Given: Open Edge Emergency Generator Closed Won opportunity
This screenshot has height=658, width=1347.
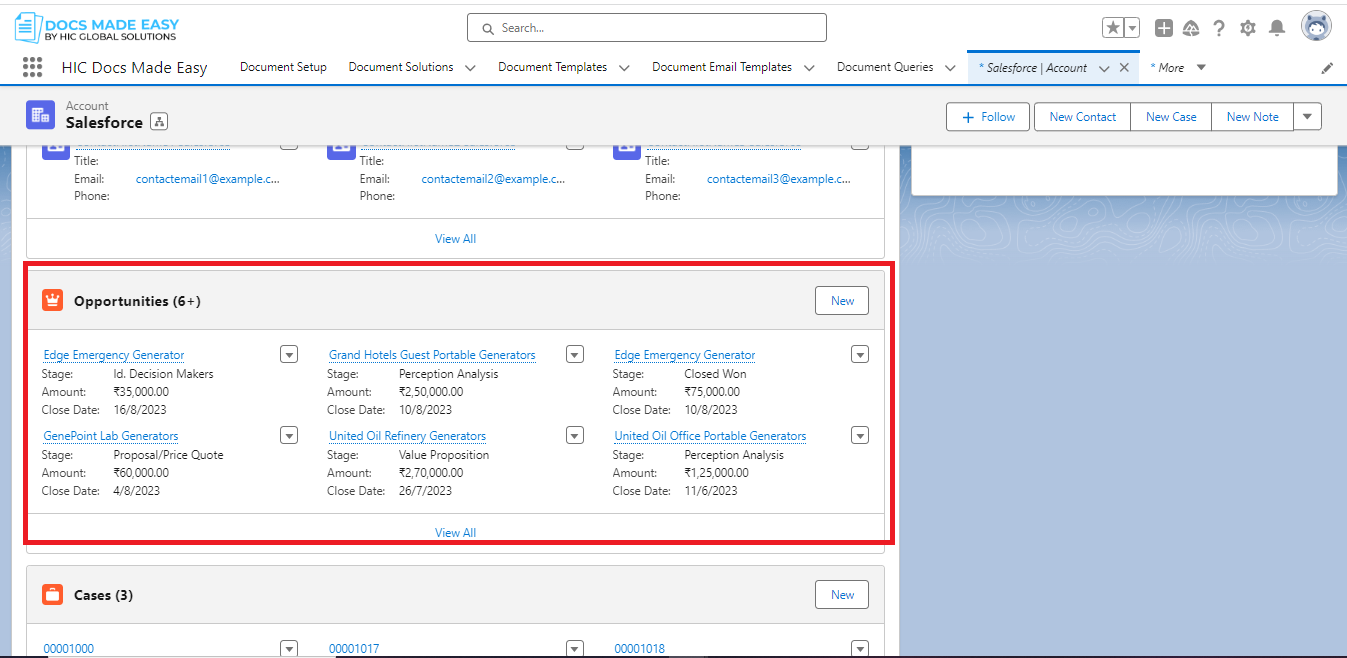Looking at the screenshot, I should 685,355.
